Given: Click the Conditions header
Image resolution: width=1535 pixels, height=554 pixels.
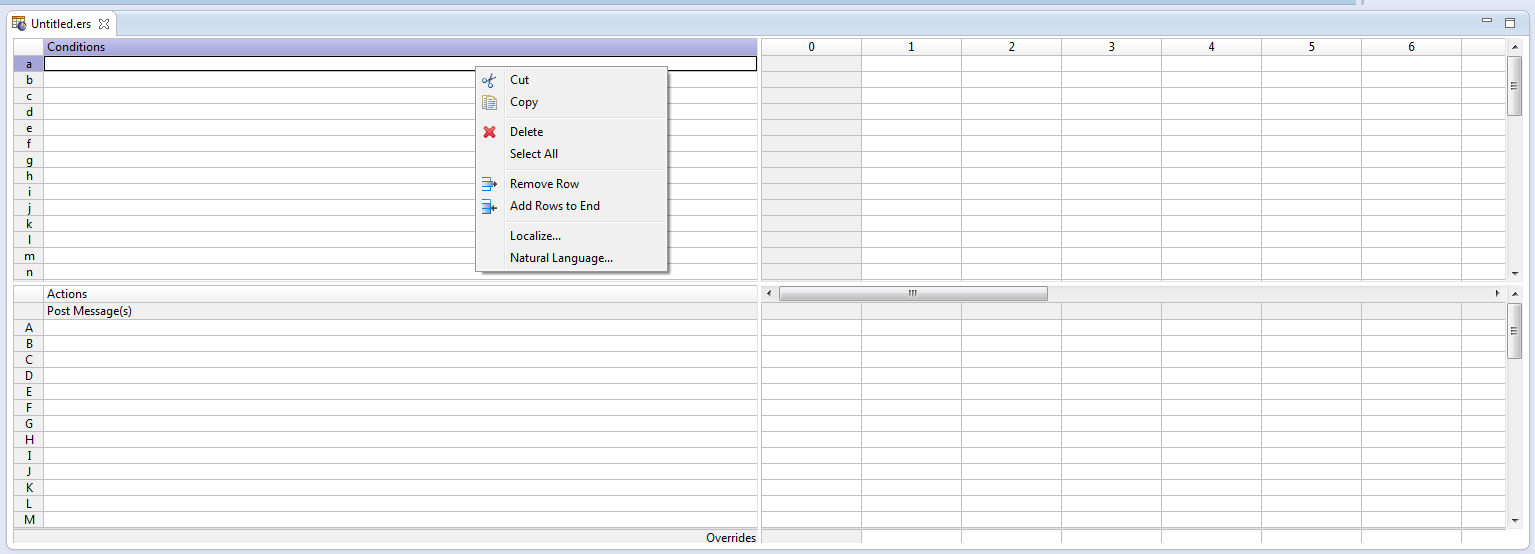Looking at the screenshot, I should pos(400,47).
